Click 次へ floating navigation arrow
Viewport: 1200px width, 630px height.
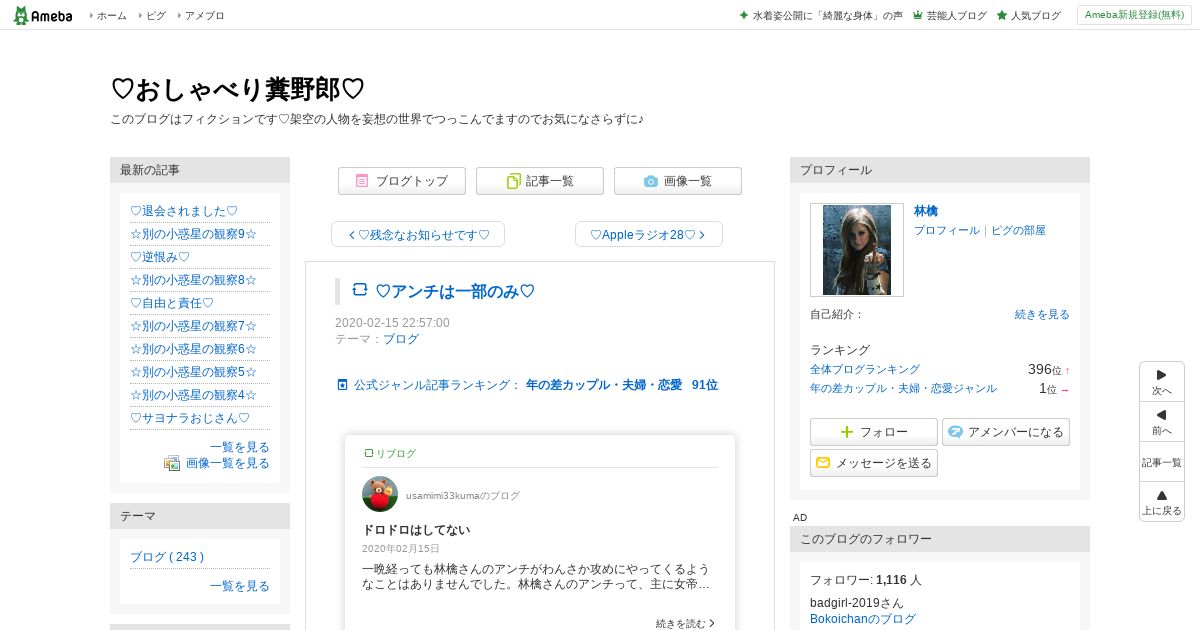coord(1162,381)
